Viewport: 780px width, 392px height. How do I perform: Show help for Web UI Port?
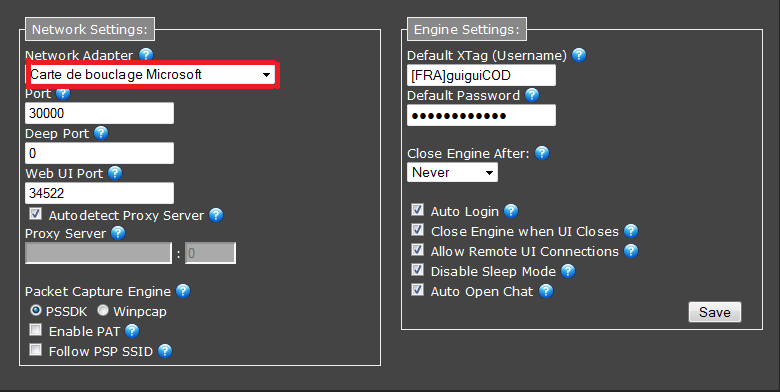pos(115,173)
